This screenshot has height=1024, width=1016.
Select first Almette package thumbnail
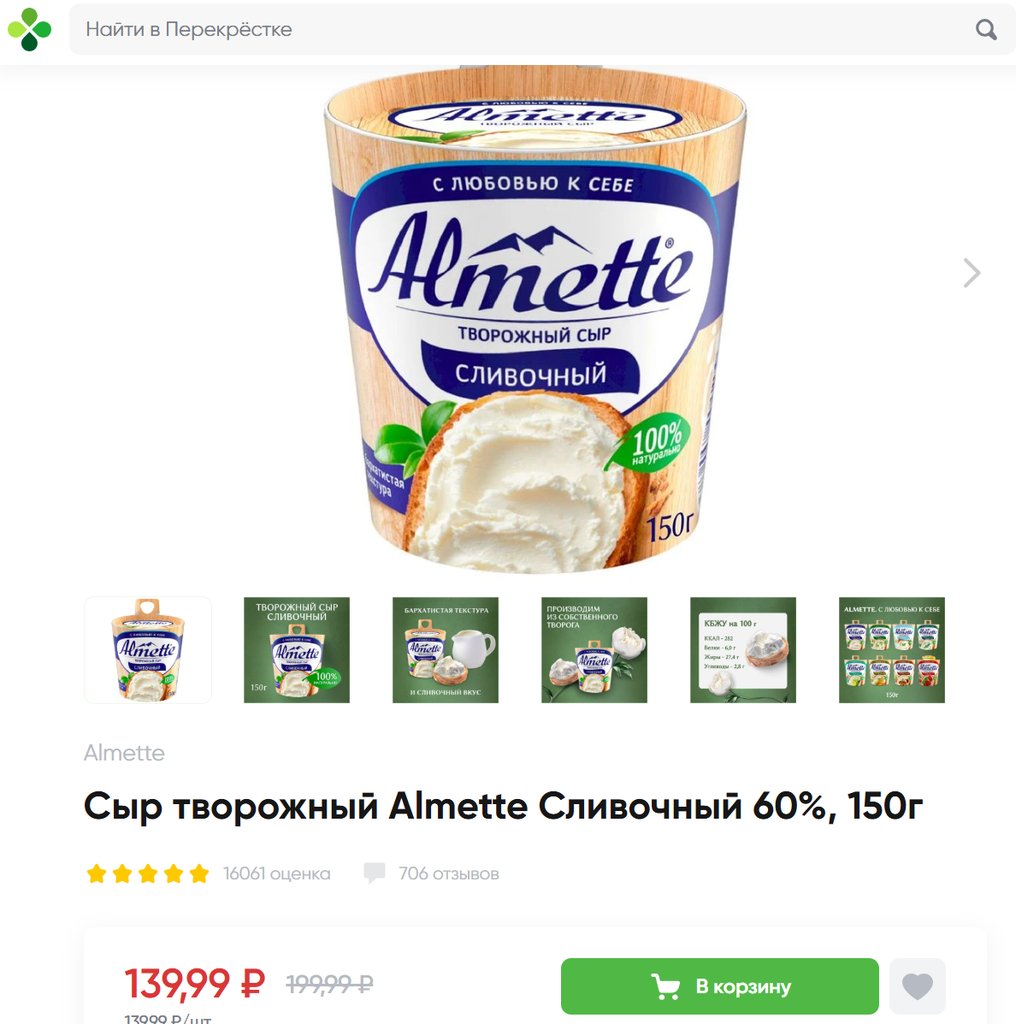point(148,650)
